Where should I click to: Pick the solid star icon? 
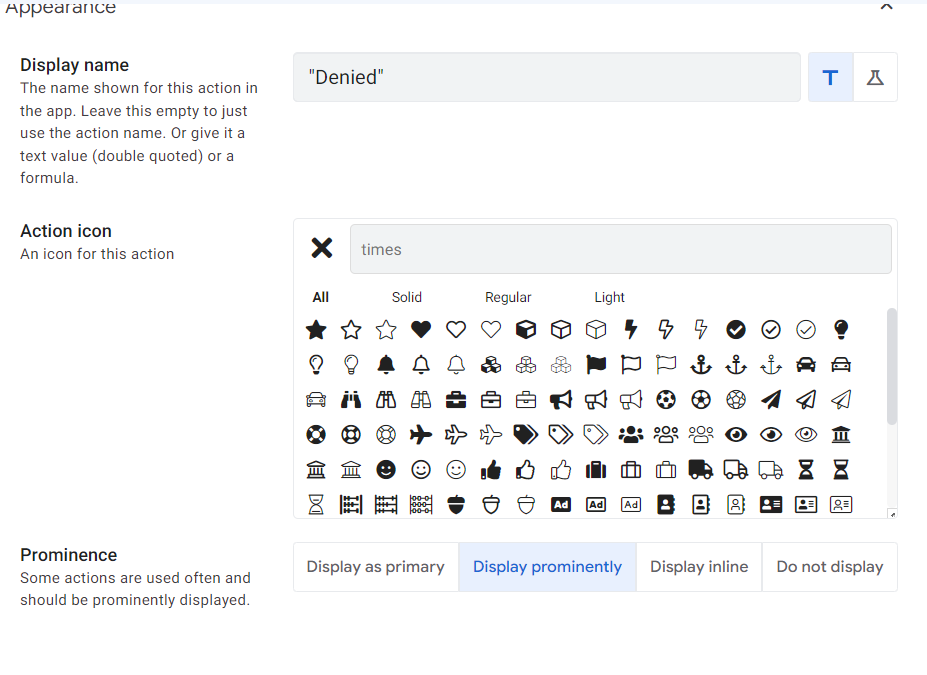[x=316, y=329]
